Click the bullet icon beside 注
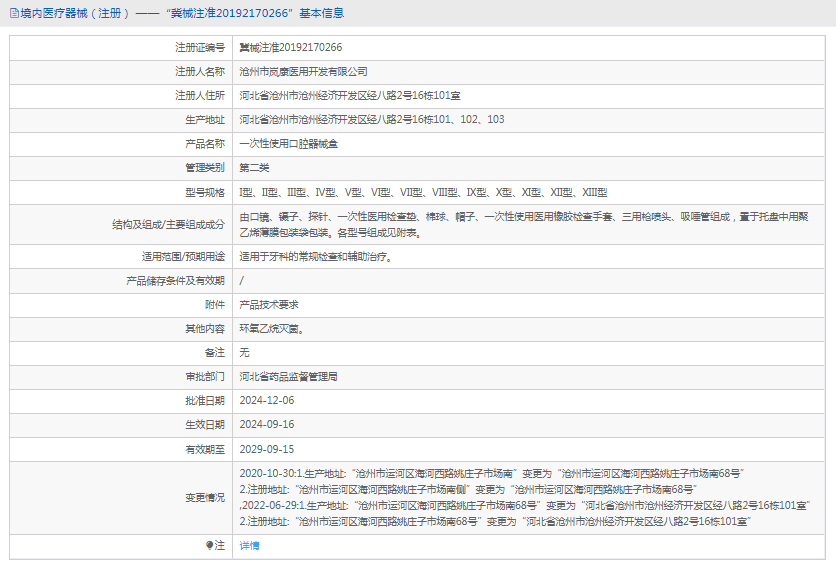 [x=210, y=545]
